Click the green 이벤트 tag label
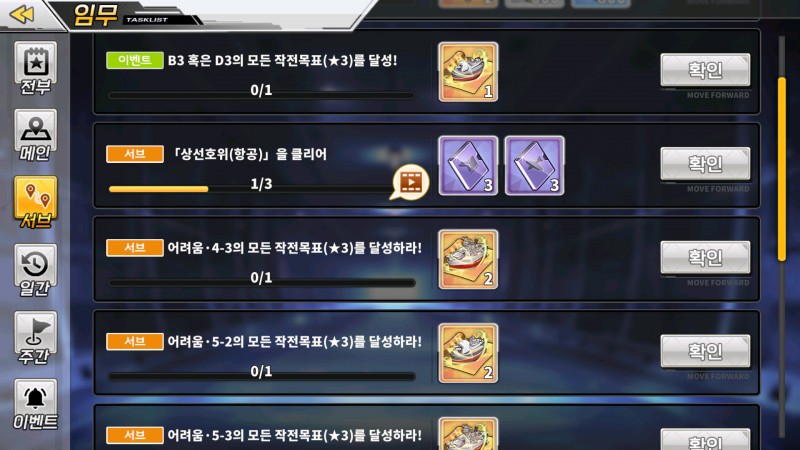This screenshot has width=800, height=450. [x=135, y=60]
